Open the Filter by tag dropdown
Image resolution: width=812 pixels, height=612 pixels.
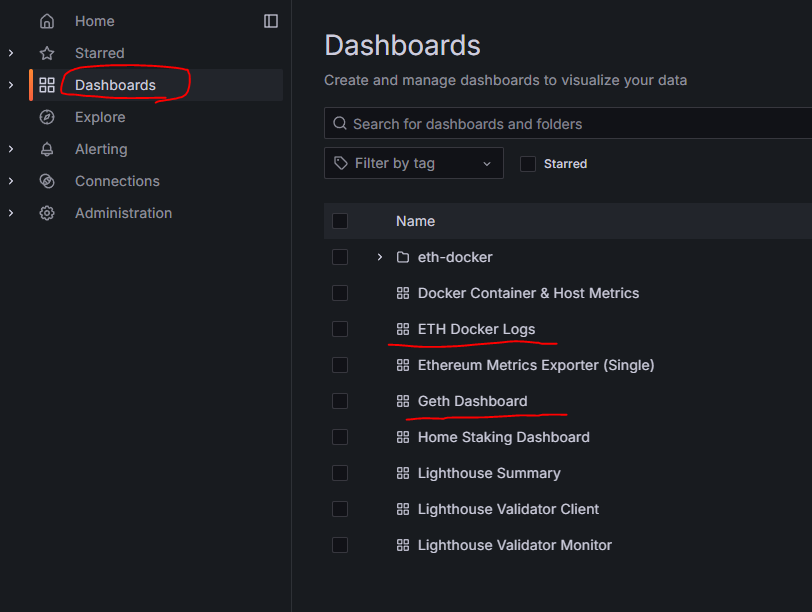point(414,163)
